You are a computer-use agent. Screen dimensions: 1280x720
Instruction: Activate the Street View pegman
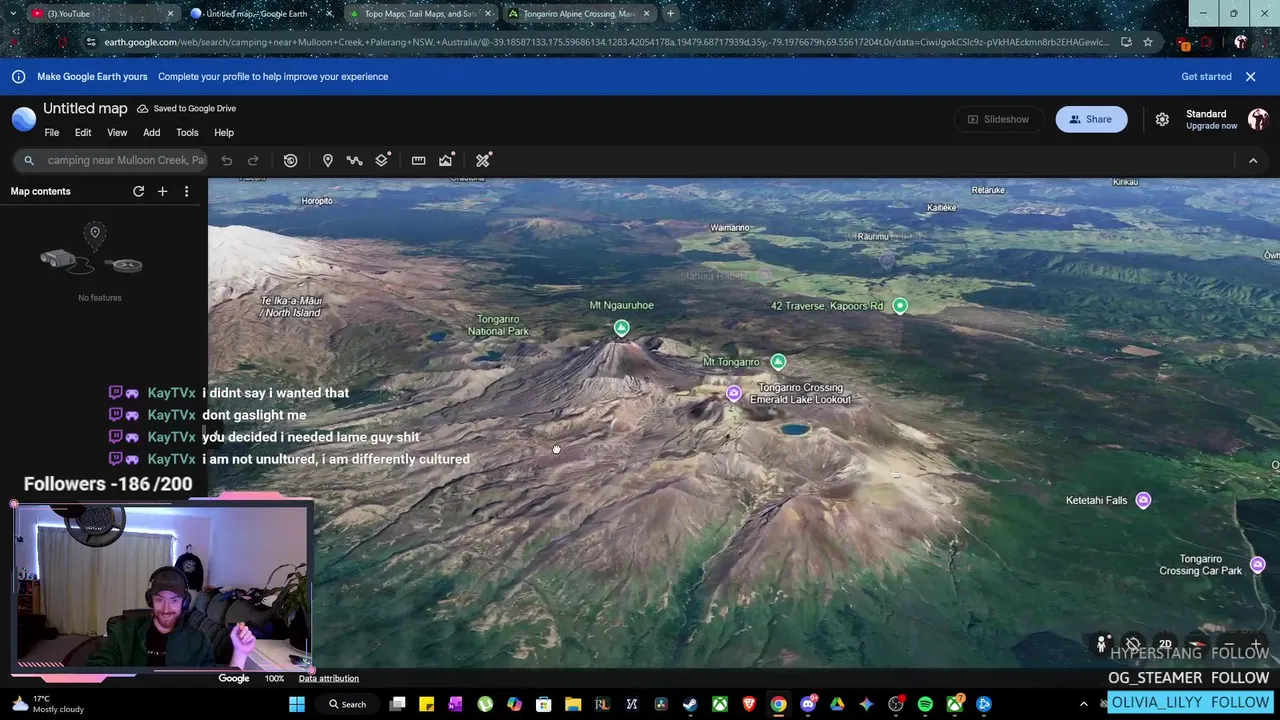(1102, 645)
